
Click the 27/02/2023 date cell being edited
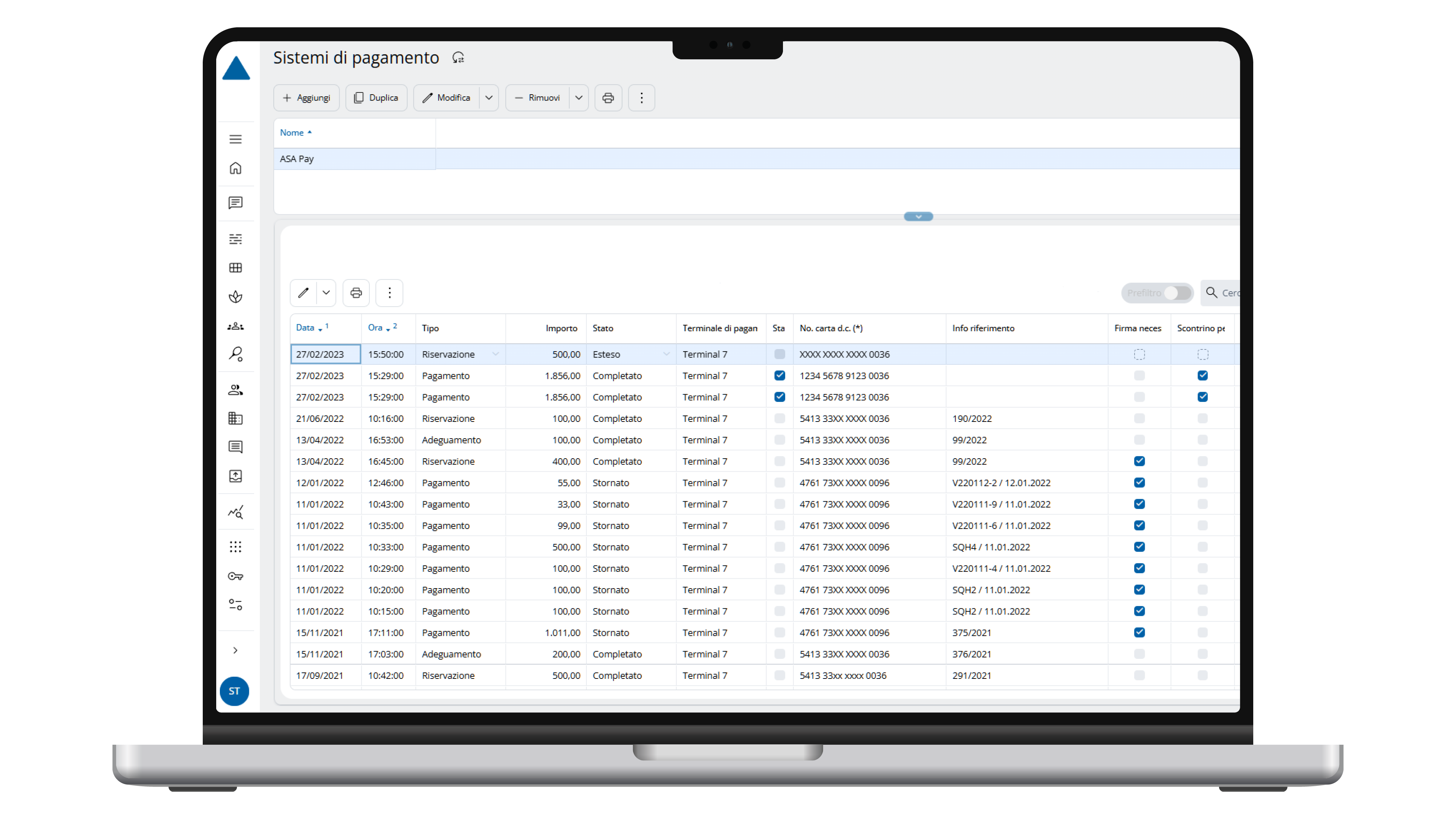click(x=325, y=355)
